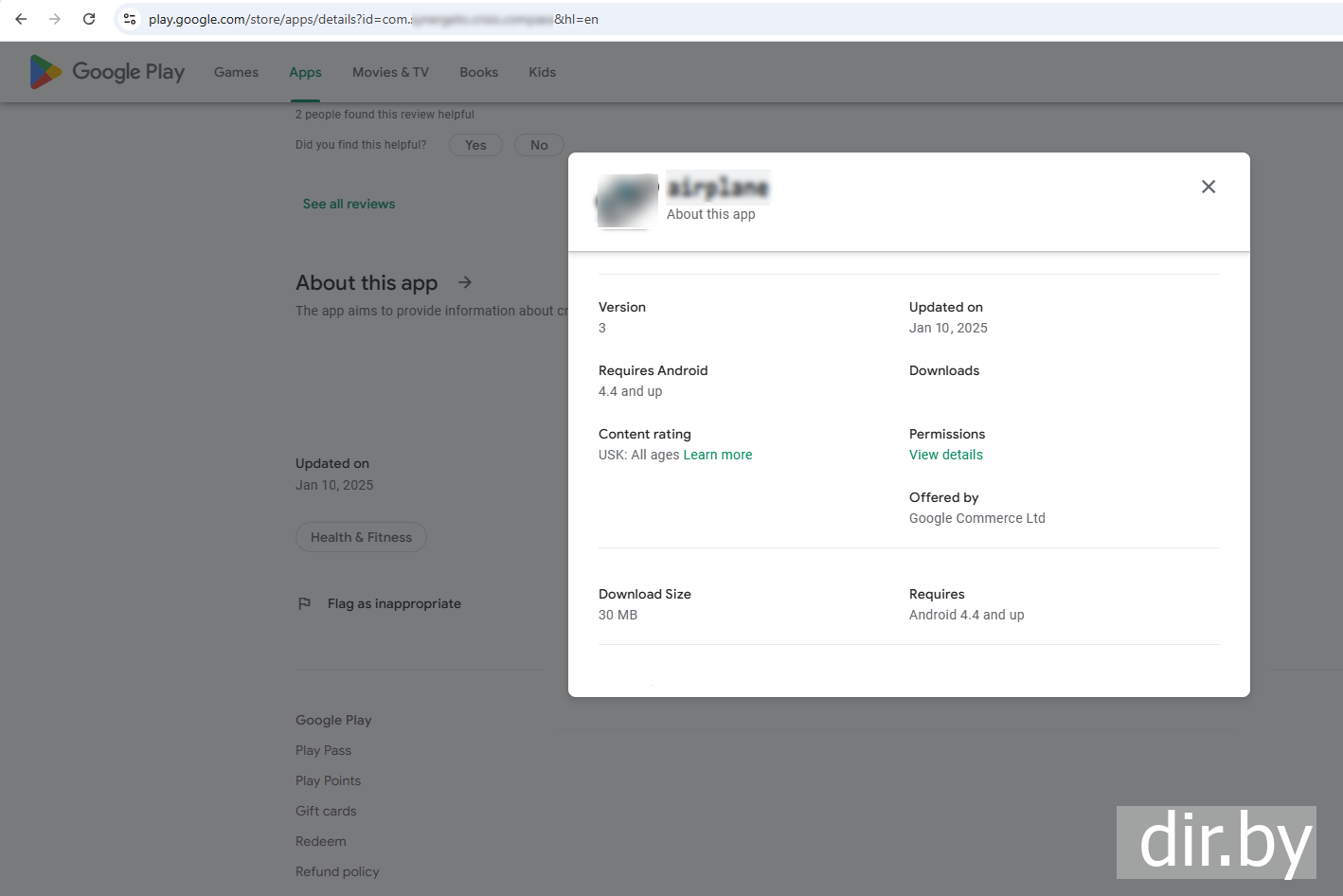Click the Health & Fitness category chip

coord(361,537)
